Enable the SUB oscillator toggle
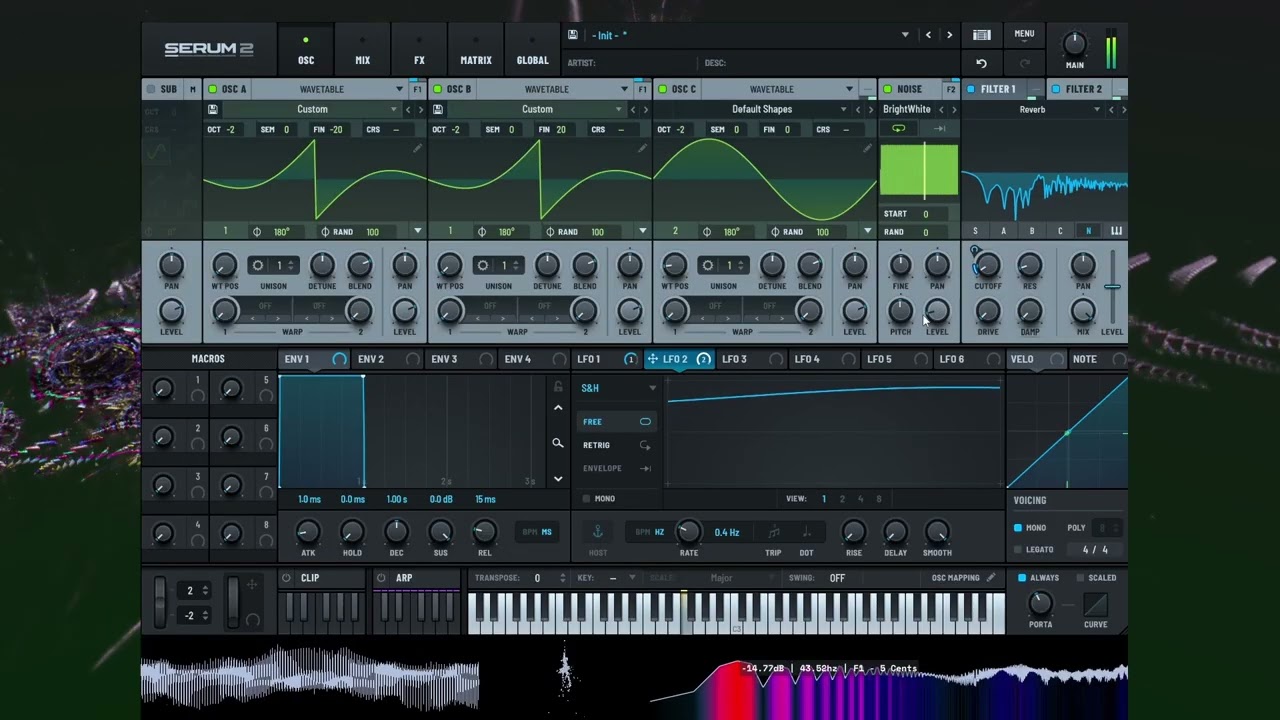Screen dimensions: 1280x720 click(x=151, y=89)
